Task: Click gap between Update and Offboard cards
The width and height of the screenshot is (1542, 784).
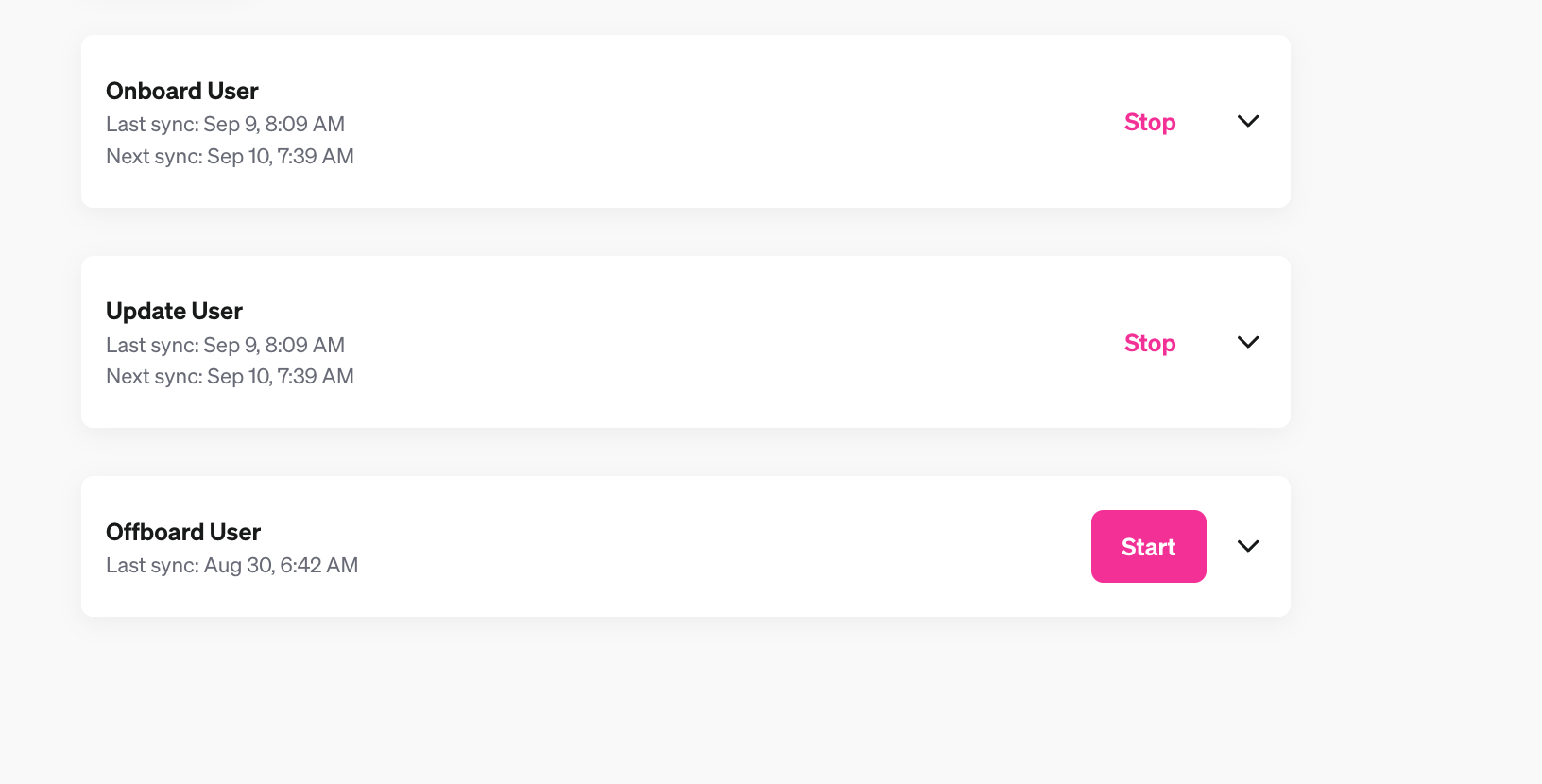Action: click(686, 452)
